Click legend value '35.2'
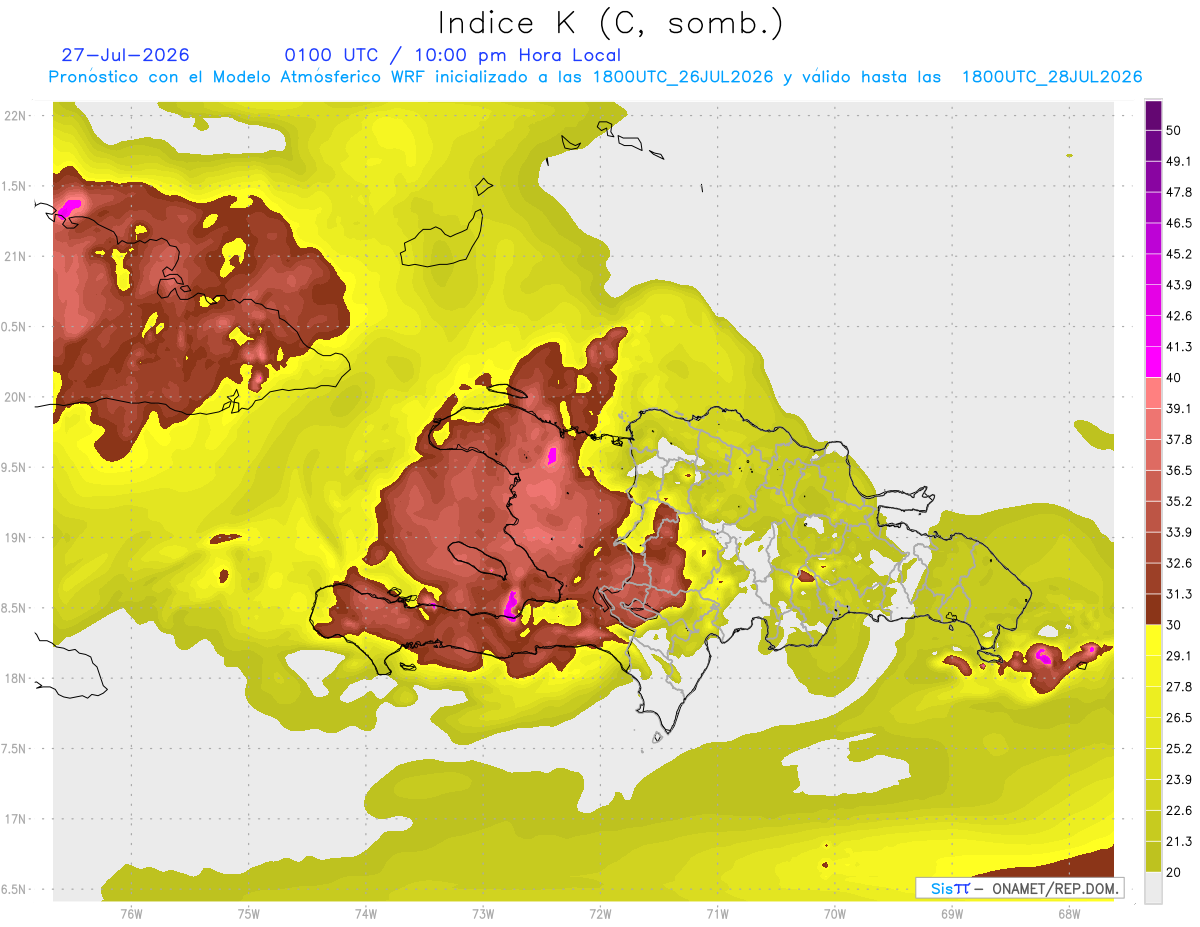This screenshot has width=1200, height=927. tap(1179, 501)
